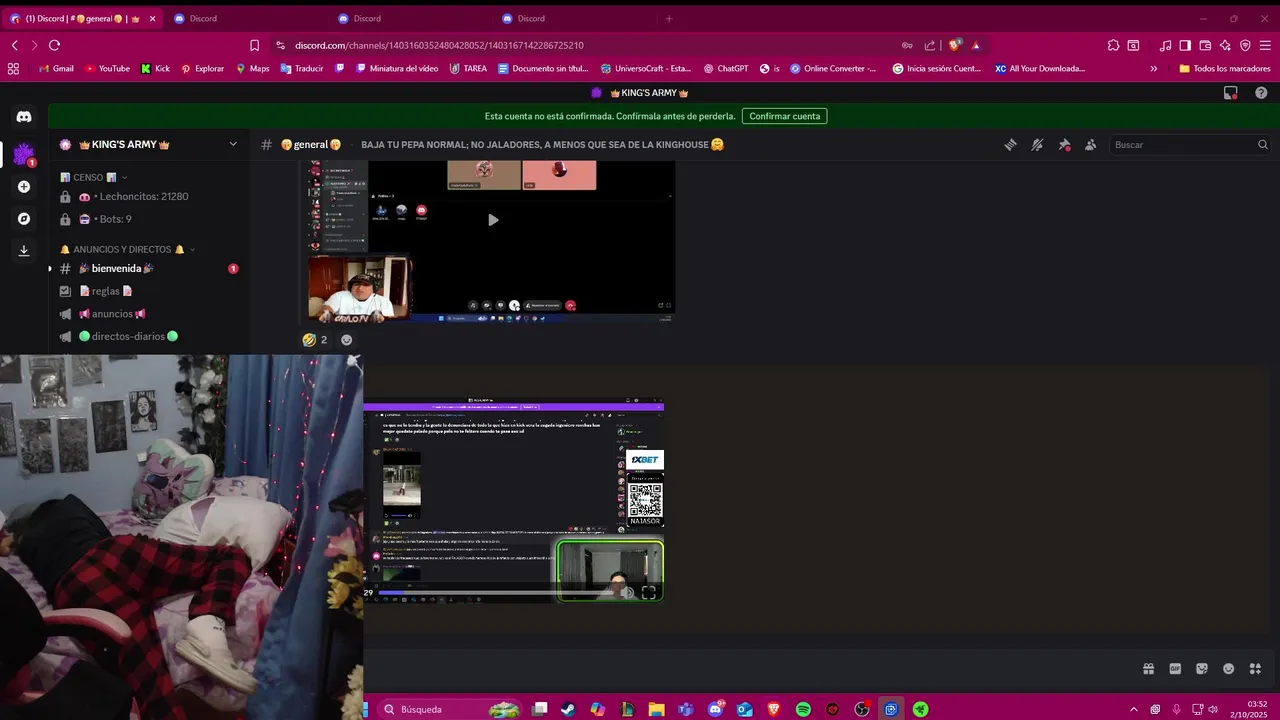Open the ChatGPT bookmark

tap(725, 69)
